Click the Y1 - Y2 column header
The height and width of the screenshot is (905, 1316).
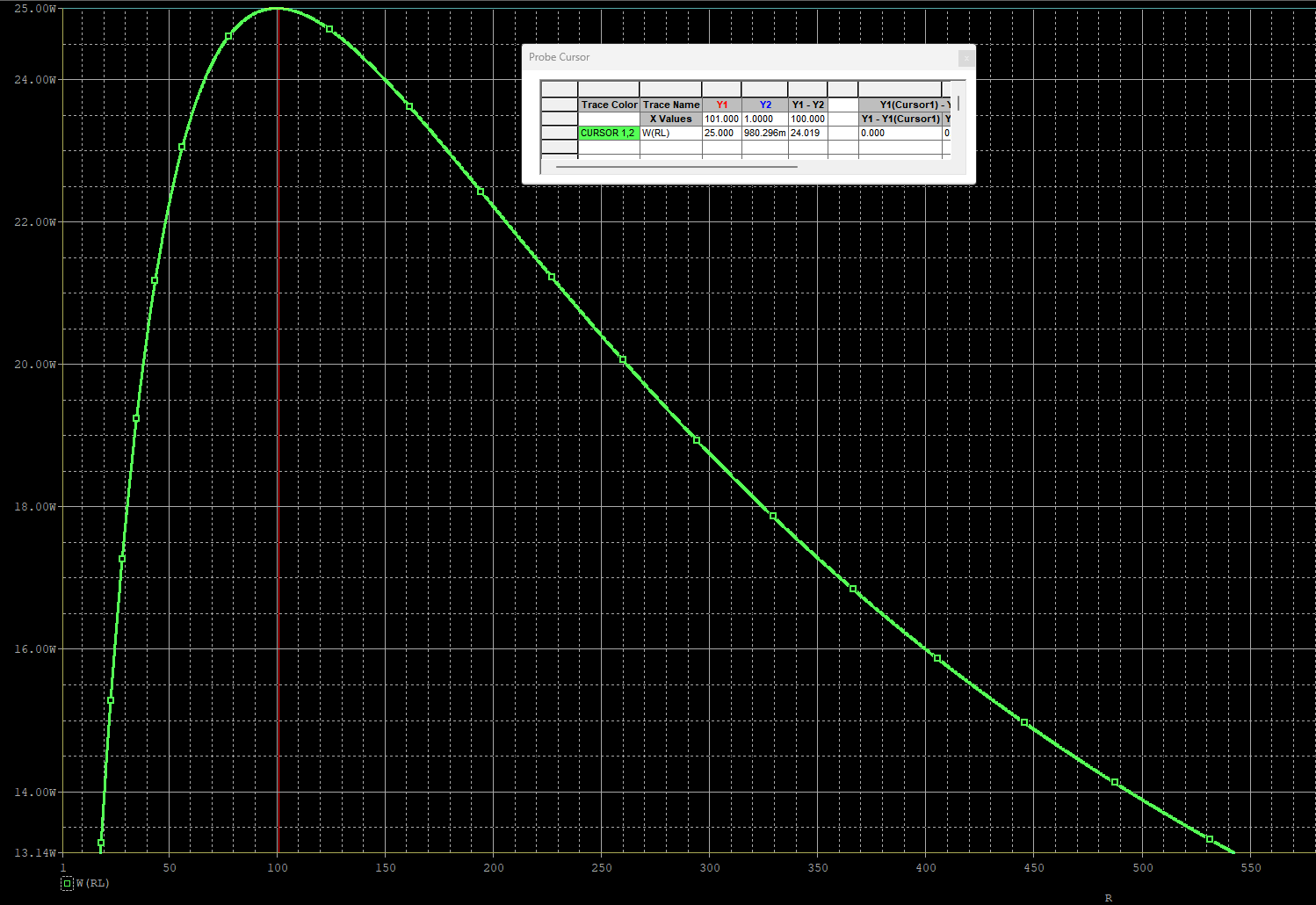808,105
